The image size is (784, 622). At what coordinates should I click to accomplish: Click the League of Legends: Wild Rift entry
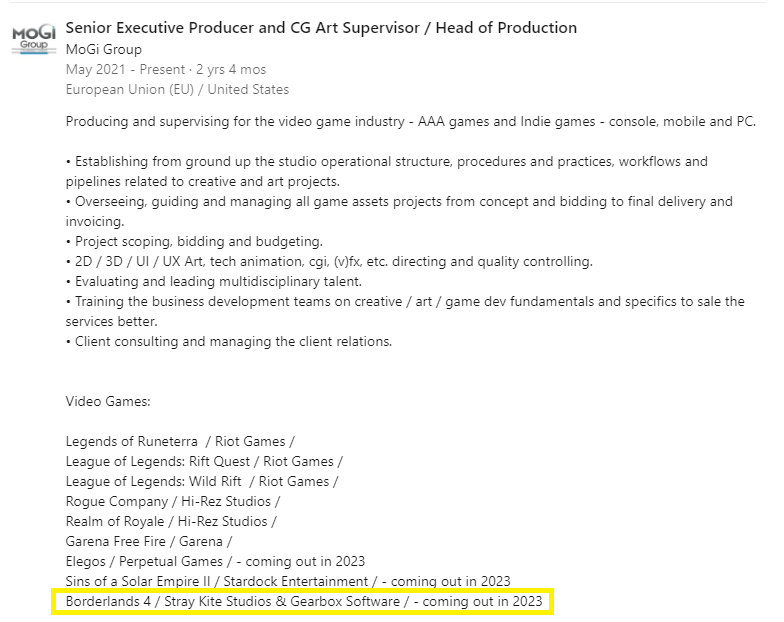(x=202, y=481)
